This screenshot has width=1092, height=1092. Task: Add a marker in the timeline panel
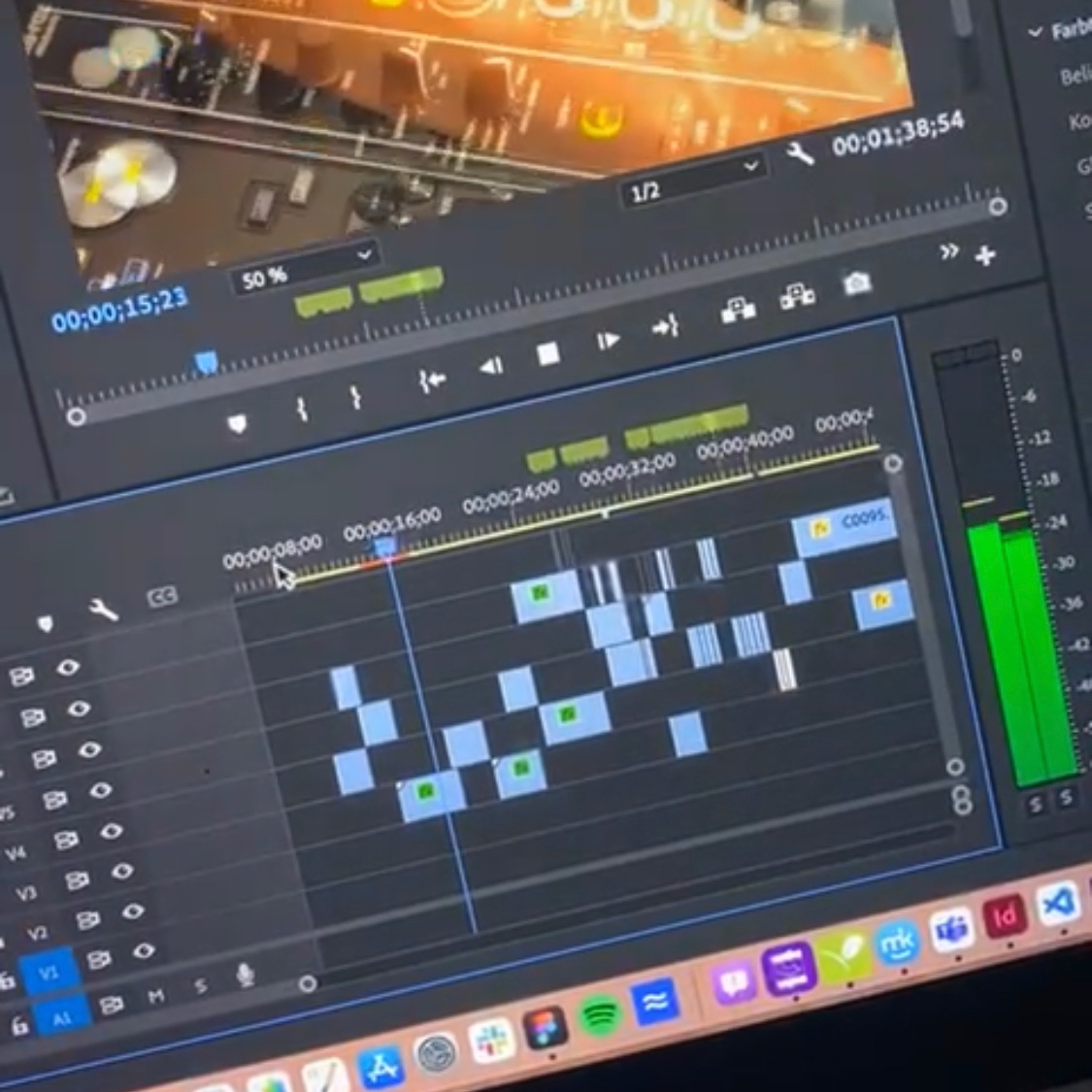(x=46, y=622)
